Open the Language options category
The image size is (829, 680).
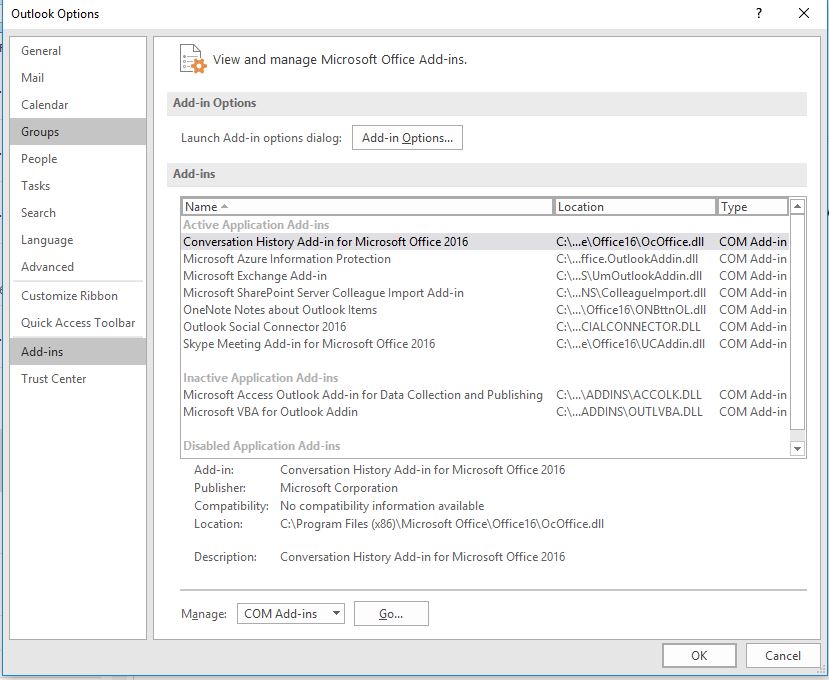(78, 240)
